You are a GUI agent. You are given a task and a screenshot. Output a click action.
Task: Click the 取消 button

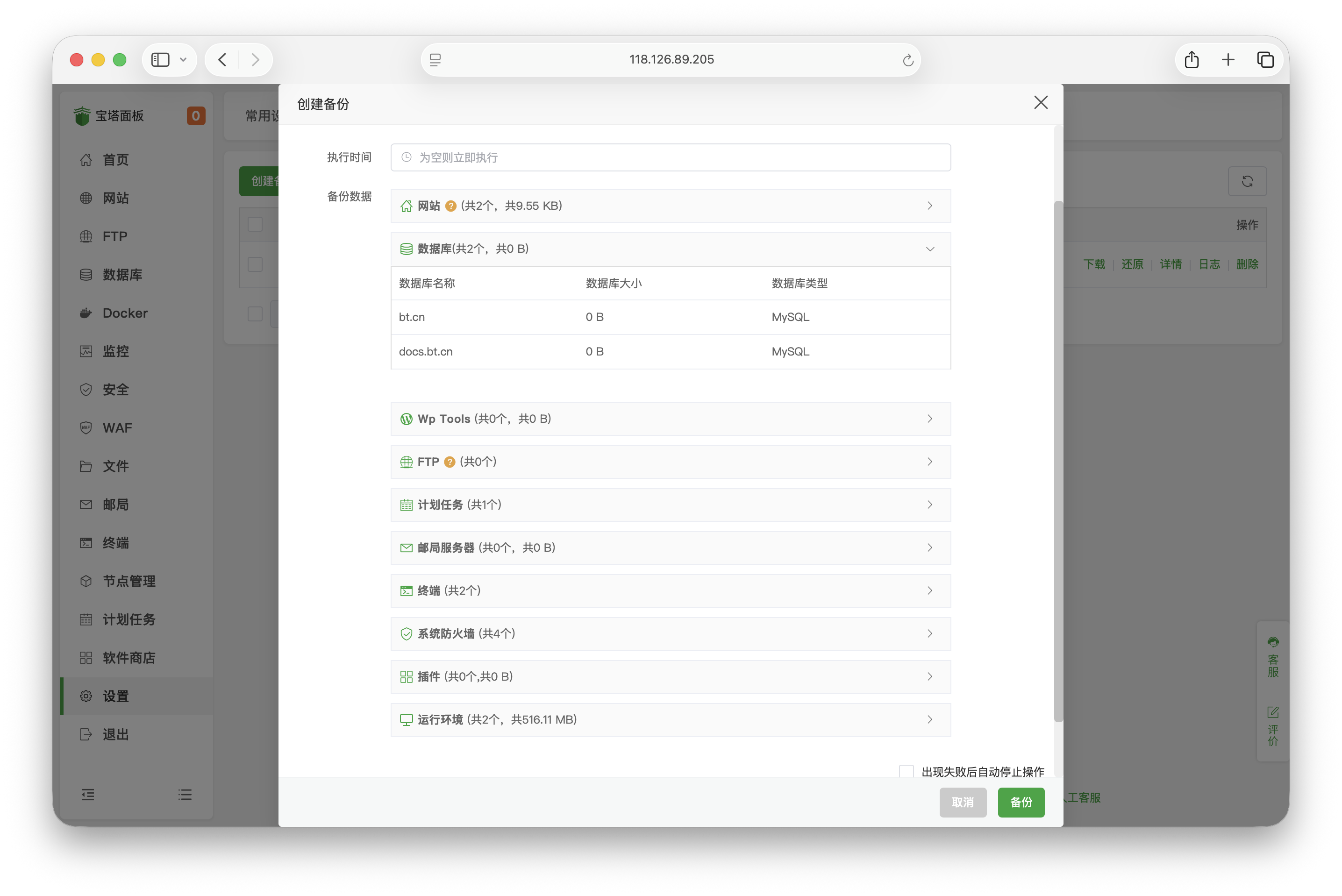(x=963, y=802)
